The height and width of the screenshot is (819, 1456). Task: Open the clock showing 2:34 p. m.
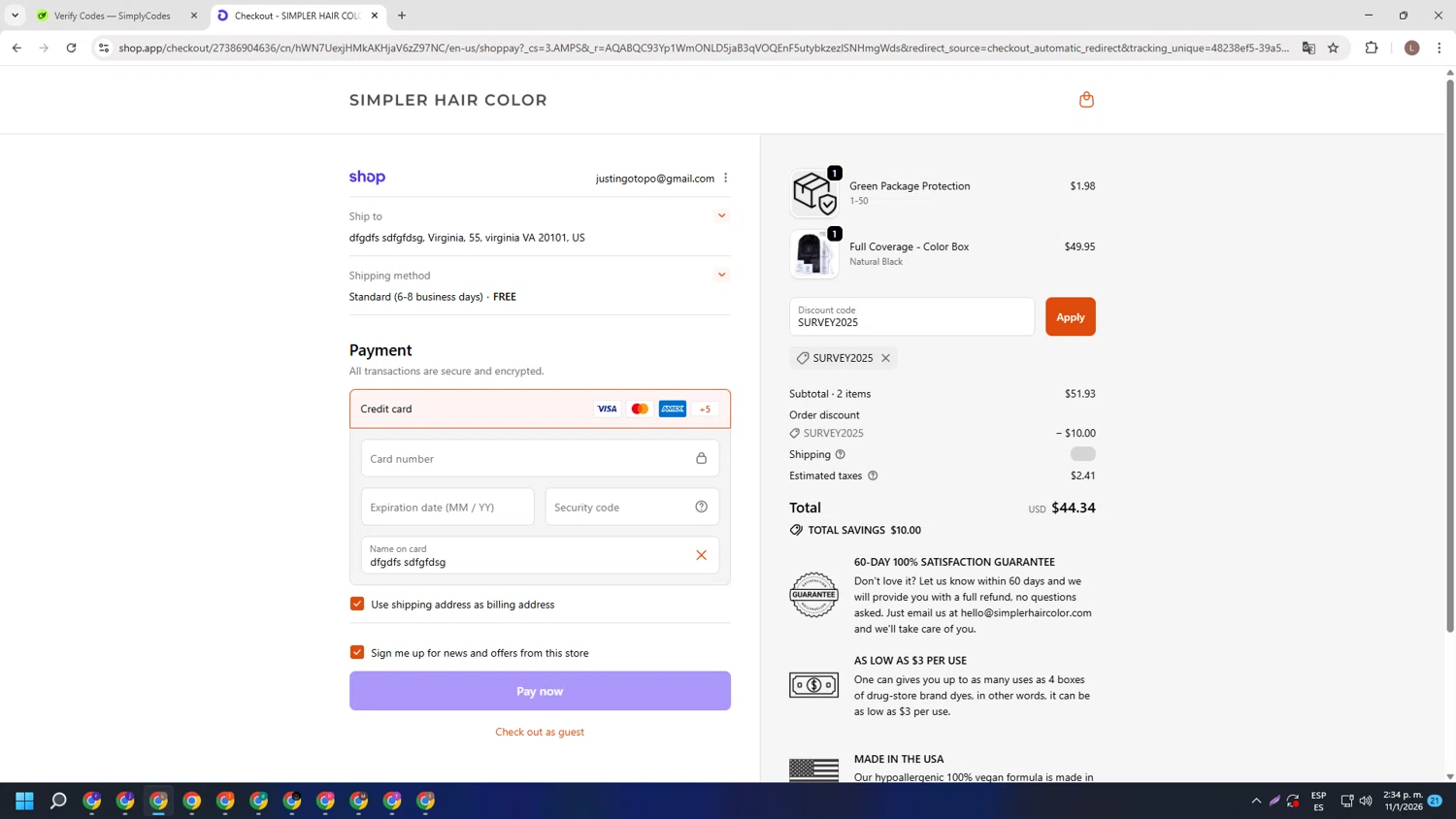click(1404, 801)
